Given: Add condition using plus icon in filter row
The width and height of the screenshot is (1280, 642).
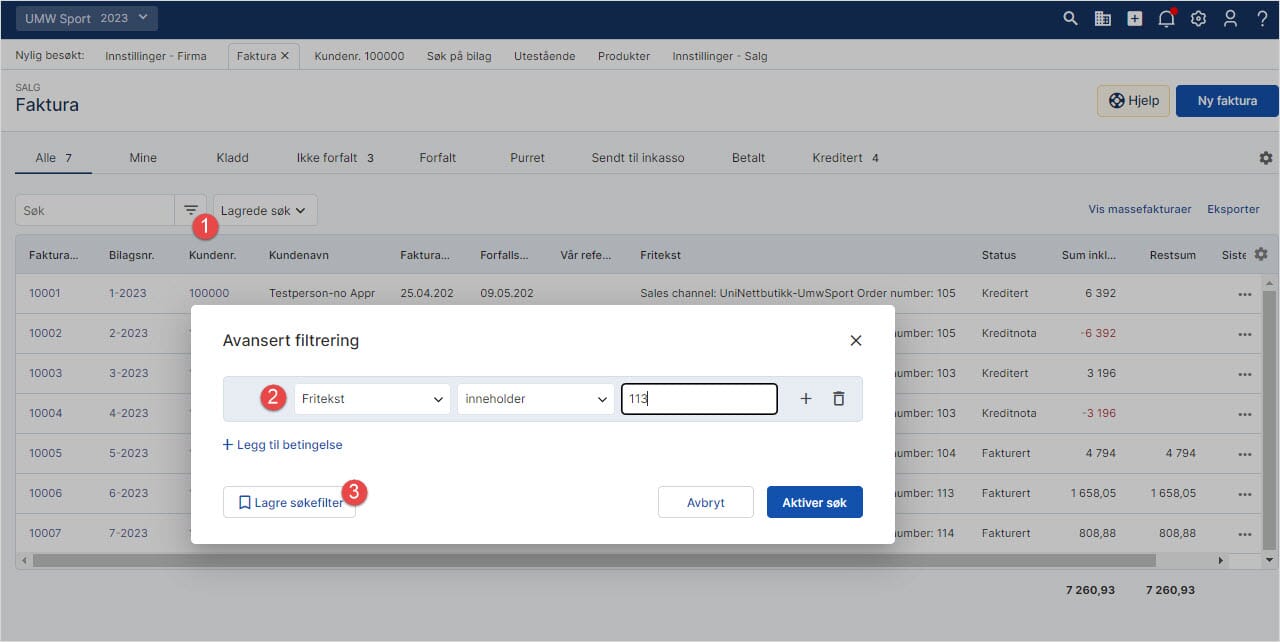Looking at the screenshot, I should click(806, 399).
